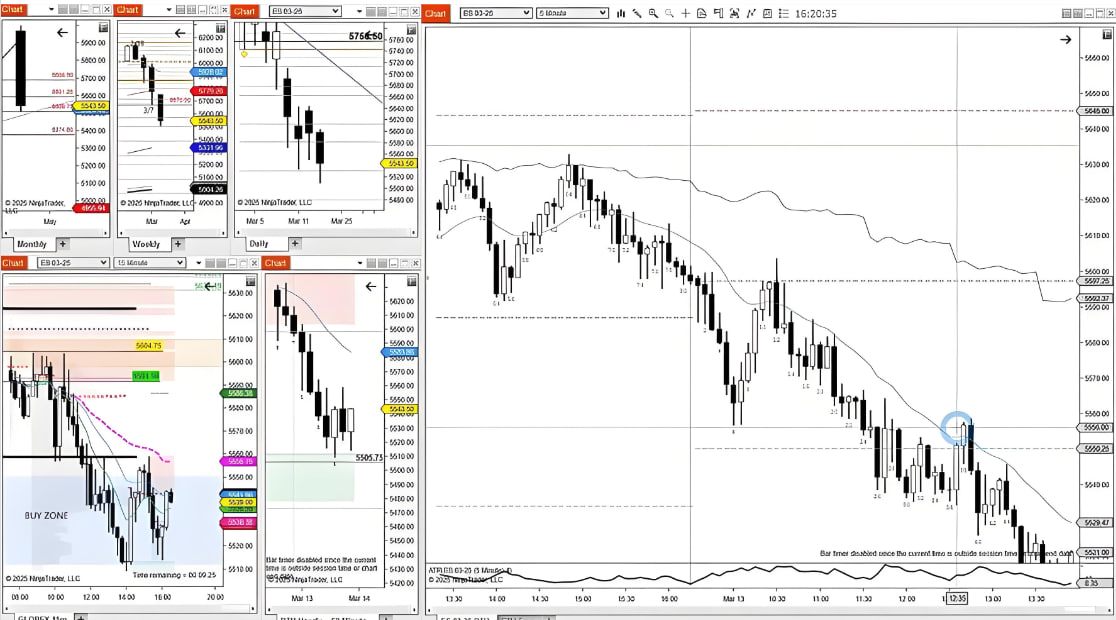Click the blue circled candle marker
Image resolution: width=1116 pixels, height=620 pixels.
(958, 427)
